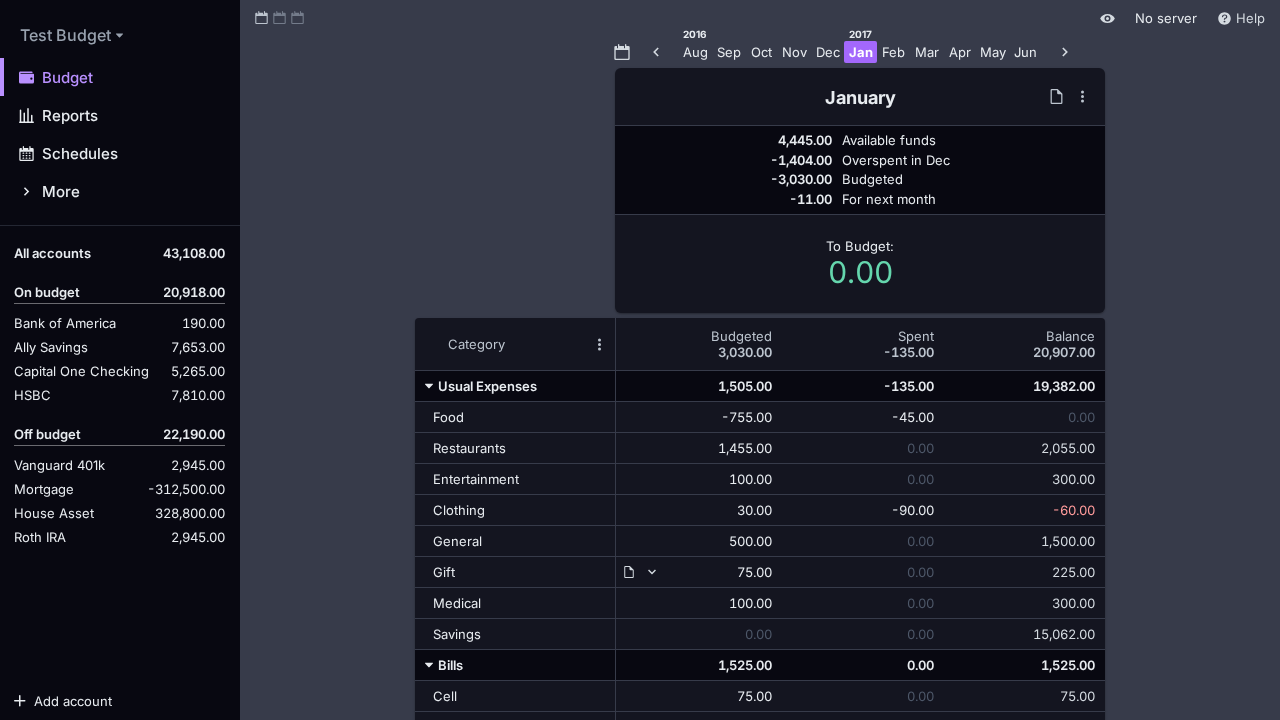Click the Help question mark icon

click(1224, 18)
